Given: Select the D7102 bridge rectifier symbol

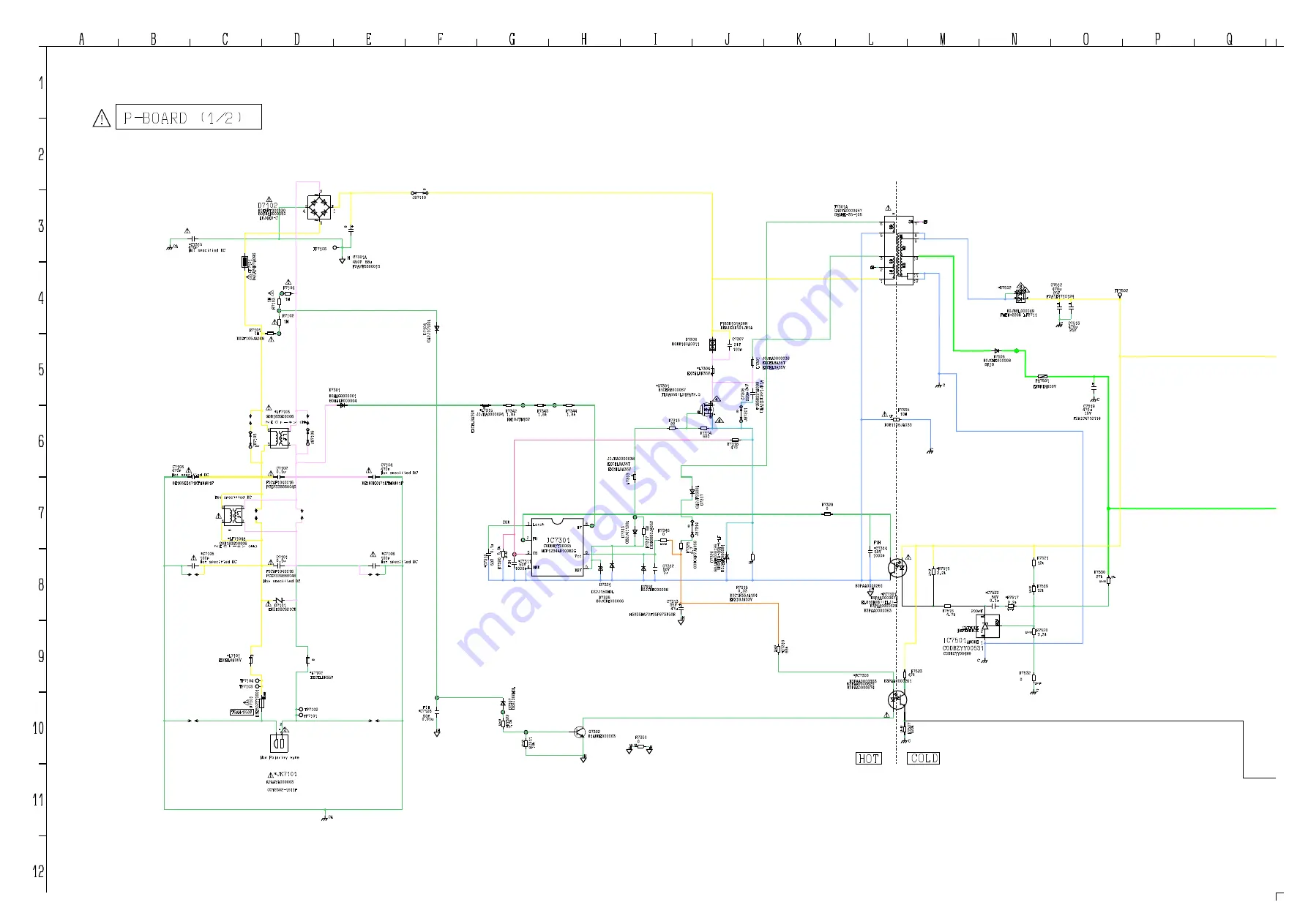Looking at the screenshot, I should coord(318,207).
